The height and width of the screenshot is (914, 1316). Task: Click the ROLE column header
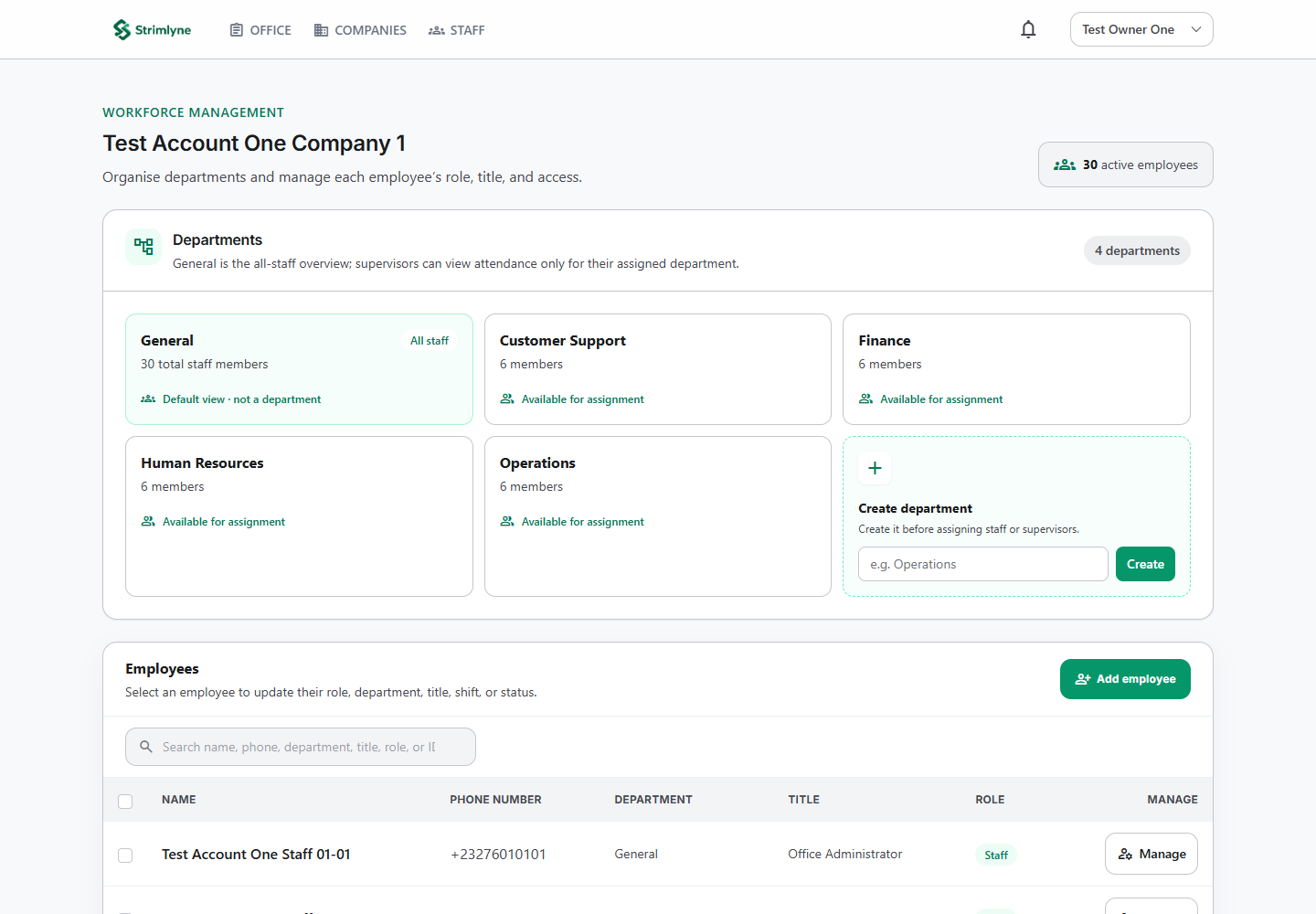[x=990, y=800]
